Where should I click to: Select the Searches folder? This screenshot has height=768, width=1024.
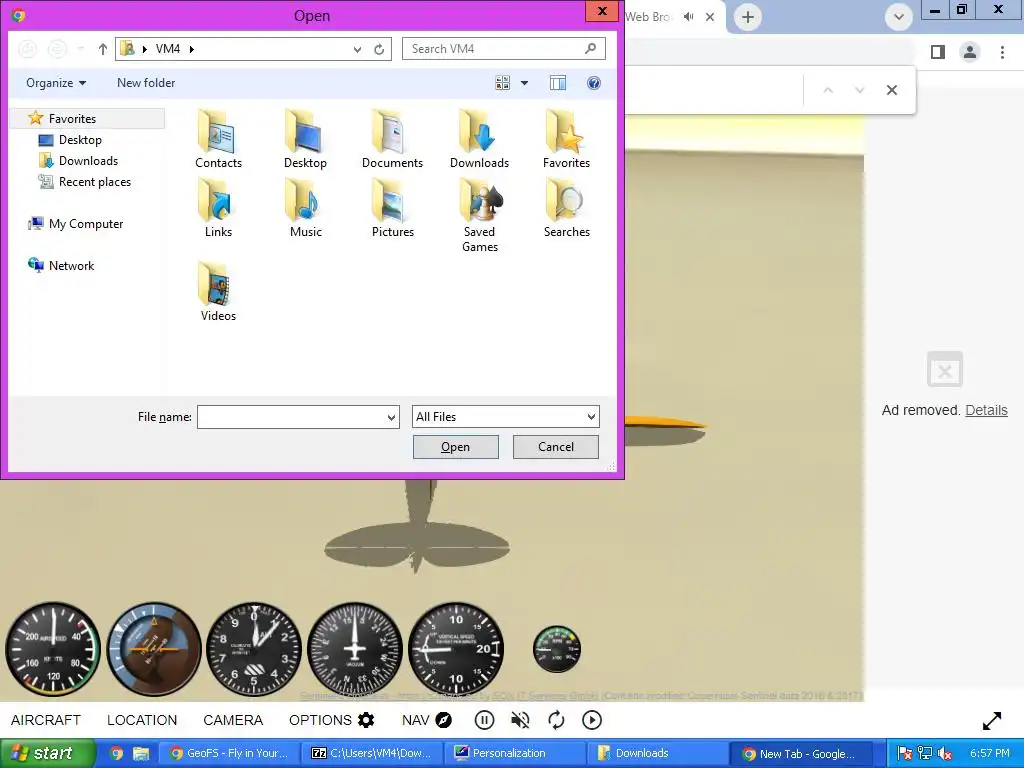pos(566,208)
